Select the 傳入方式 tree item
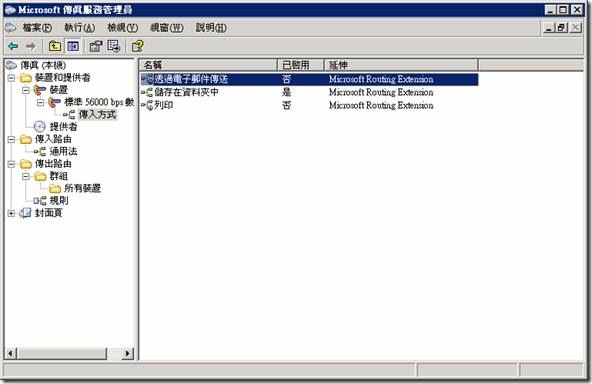Screen dimensions: 592x384 [97, 114]
